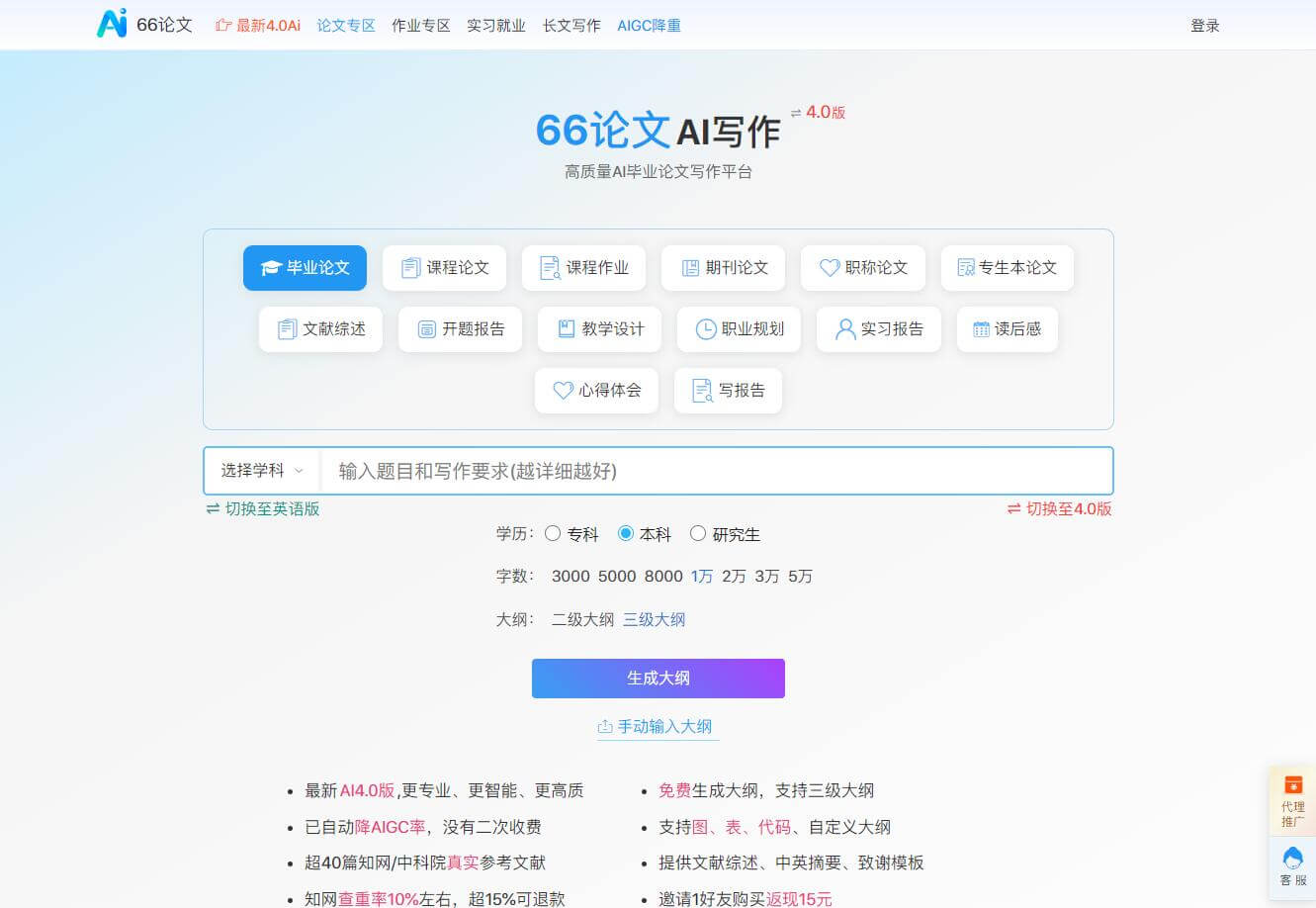The width and height of the screenshot is (1316, 908).
Task: Open the 客服 customer service widget
Action: [x=1292, y=866]
